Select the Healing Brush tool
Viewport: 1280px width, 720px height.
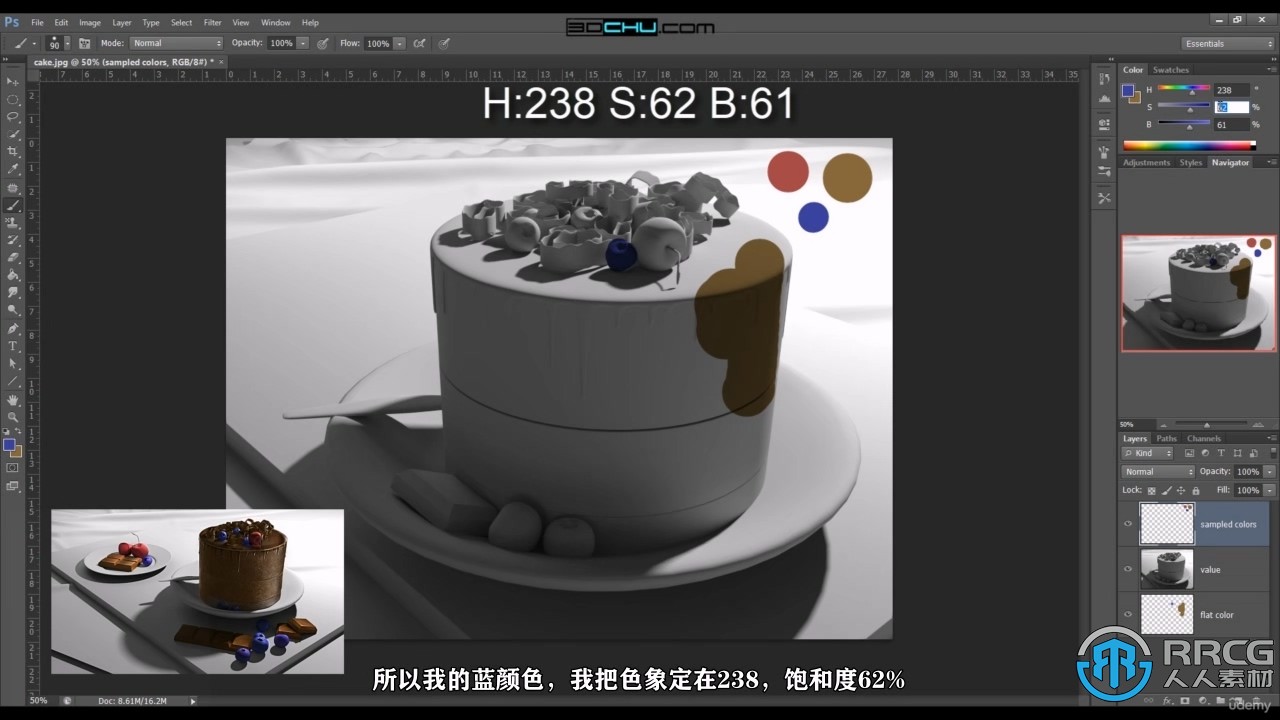13,187
